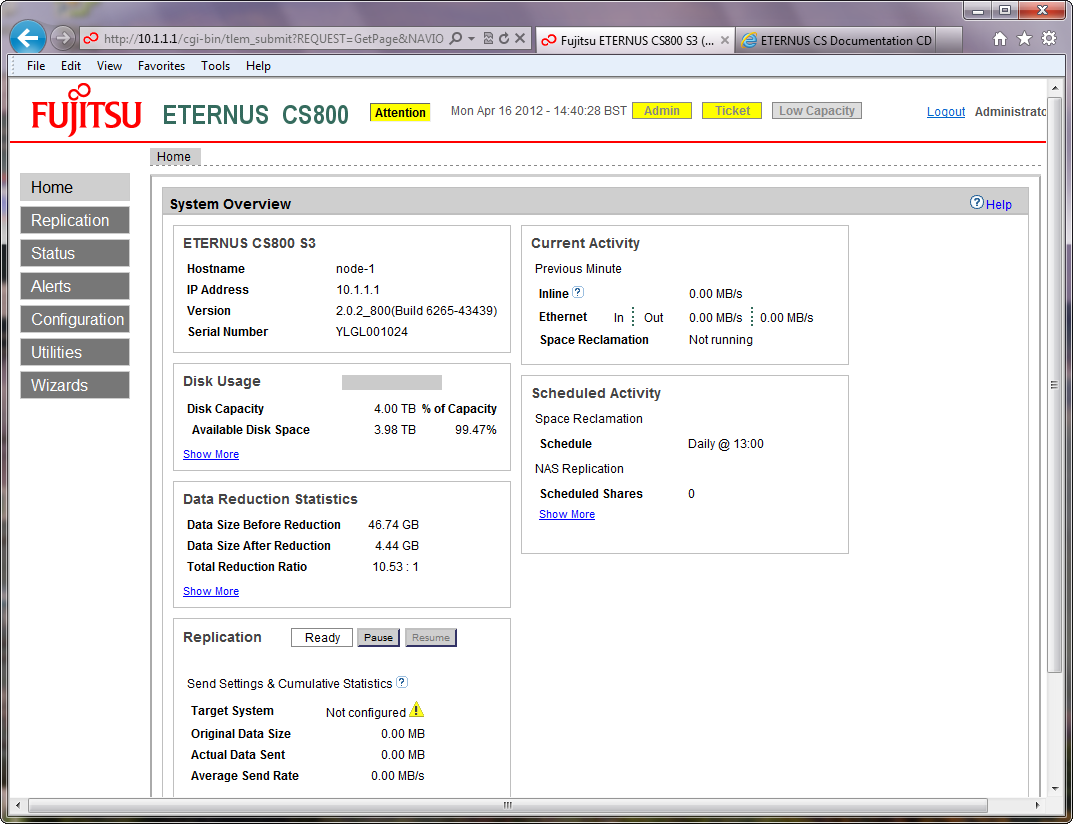Select Home in the left navigation
Image resolution: width=1073 pixels, height=824 pixels.
click(x=75, y=187)
